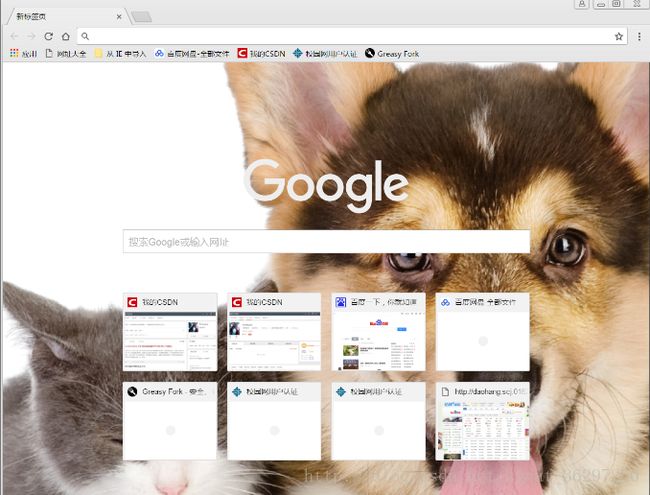Image resolution: width=650 pixels, height=495 pixels.
Task: Open the 校园网用户认证 bookmark in bookmarks bar
Action: [x=325, y=53]
